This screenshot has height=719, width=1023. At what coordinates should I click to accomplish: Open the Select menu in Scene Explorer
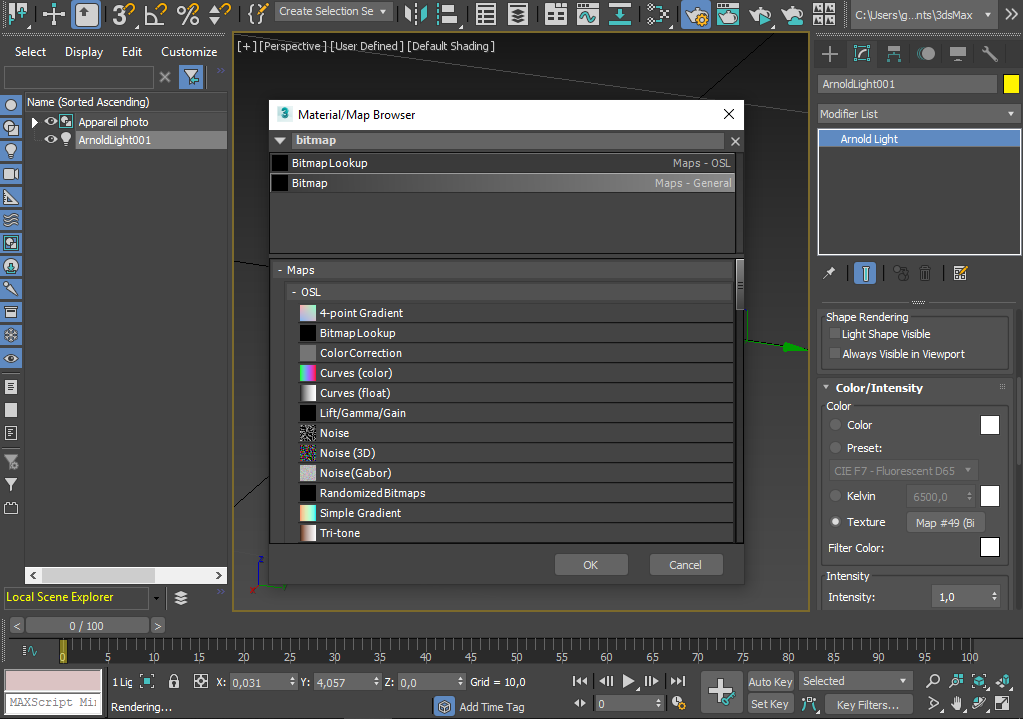[x=30, y=52]
